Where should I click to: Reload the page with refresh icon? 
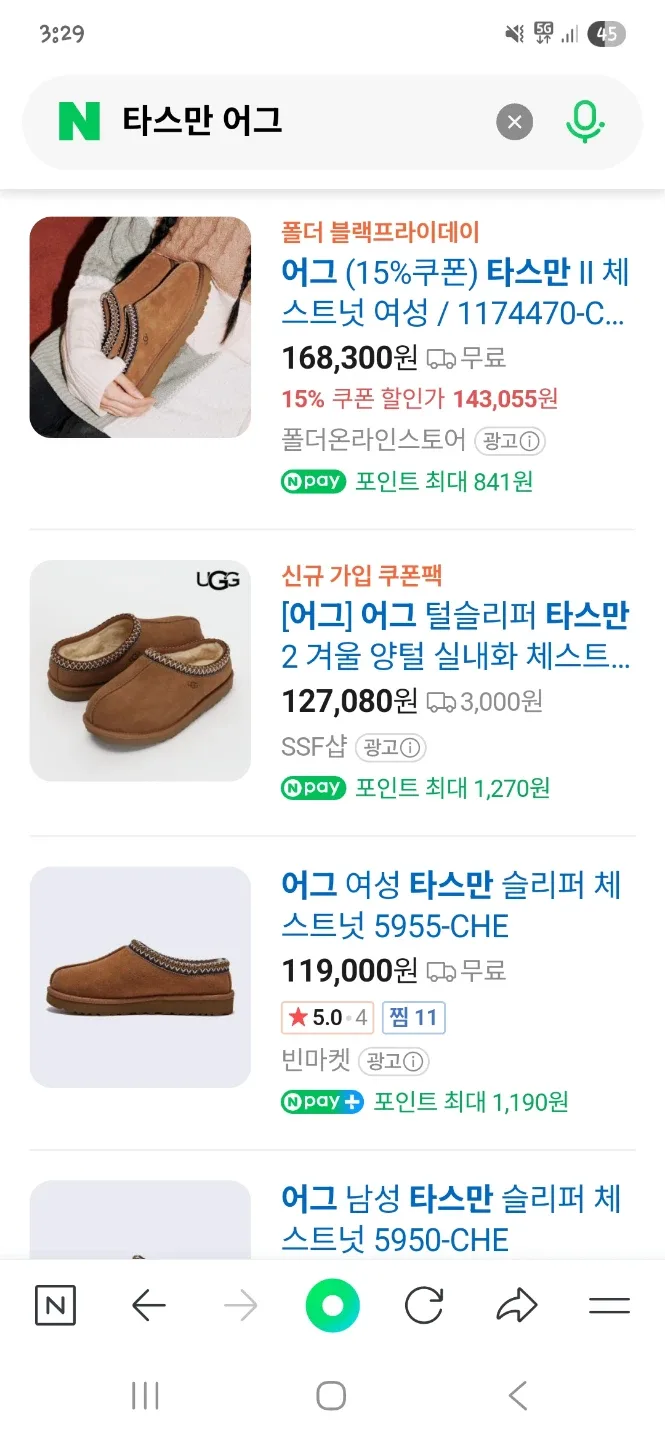(424, 1306)
